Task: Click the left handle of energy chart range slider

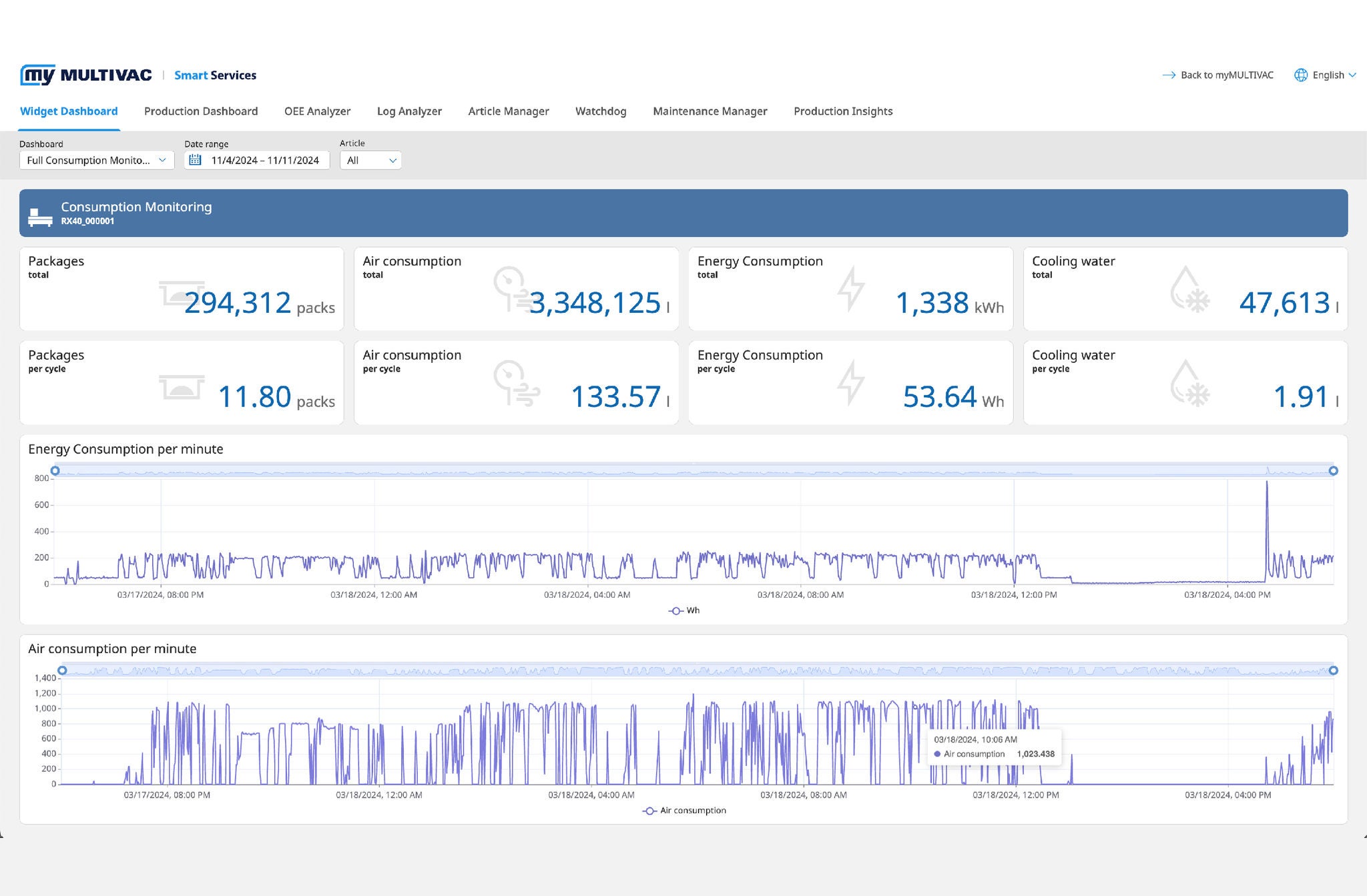Action: point(55,471)
